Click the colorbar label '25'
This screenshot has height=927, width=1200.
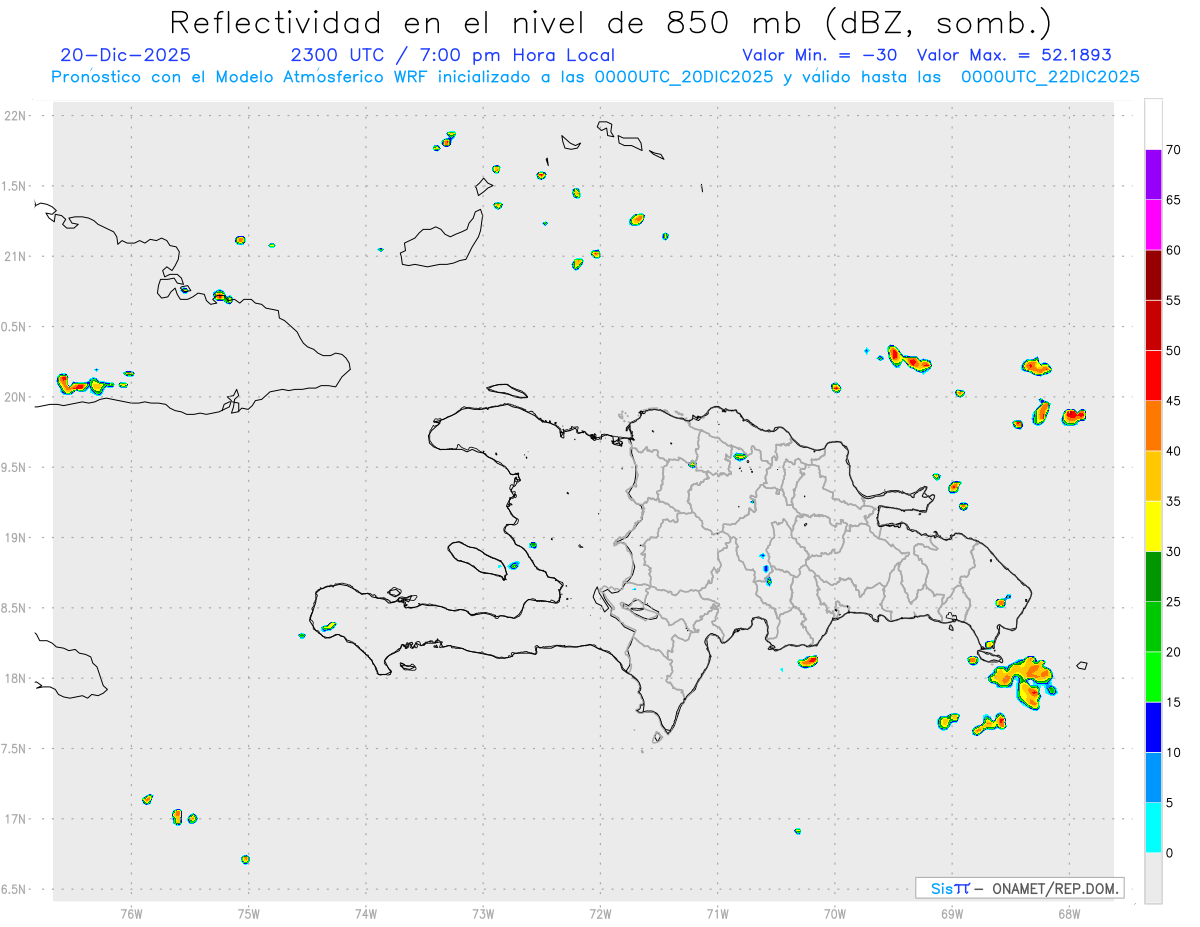click(x=1174, y=602)
